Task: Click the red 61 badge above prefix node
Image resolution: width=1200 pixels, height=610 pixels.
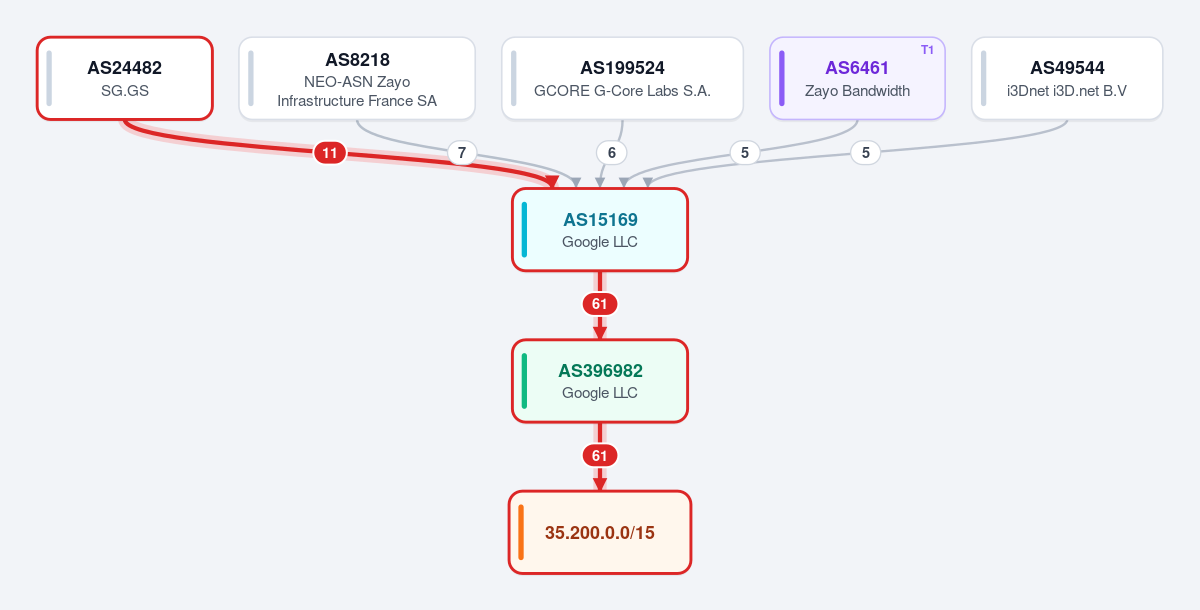Action: [x=600, y=456]
